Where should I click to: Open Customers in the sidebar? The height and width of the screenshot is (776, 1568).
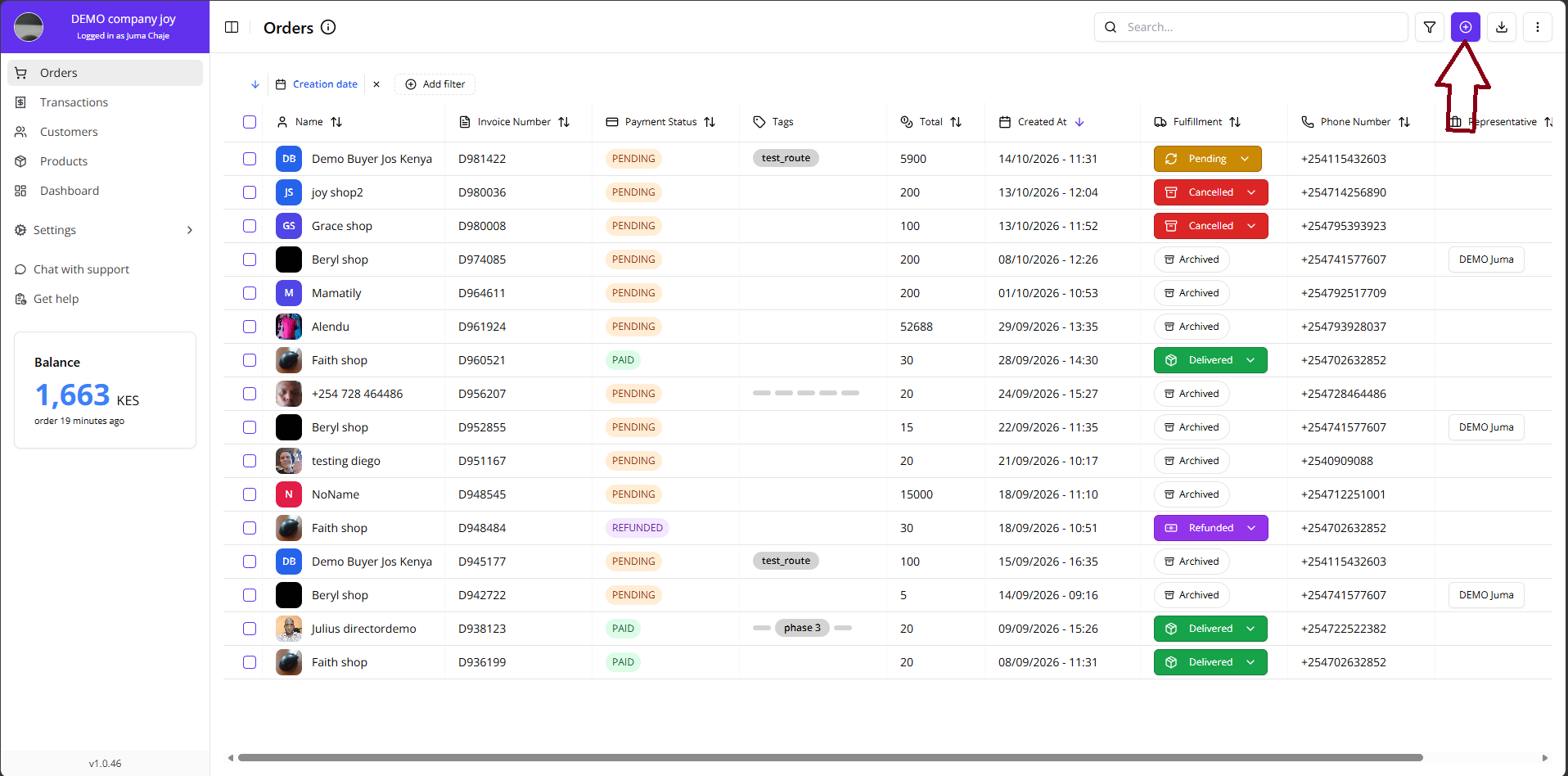tap(105, 132)
